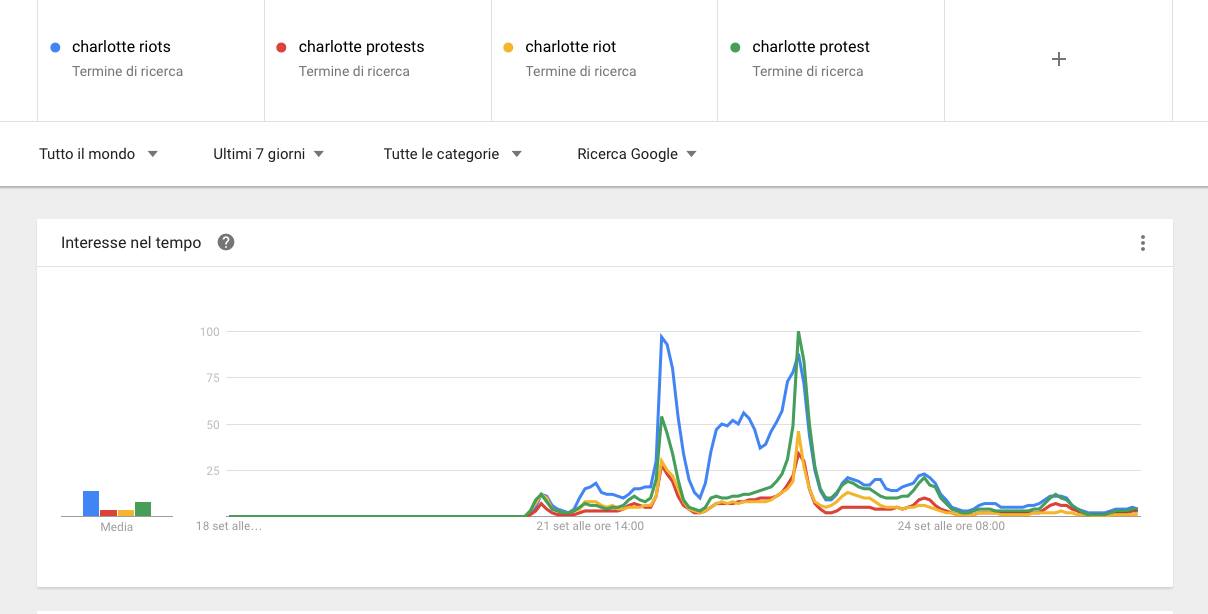Select the charlotte protests search term
This screenshot has width=1208, height=614.
[361, 47]
